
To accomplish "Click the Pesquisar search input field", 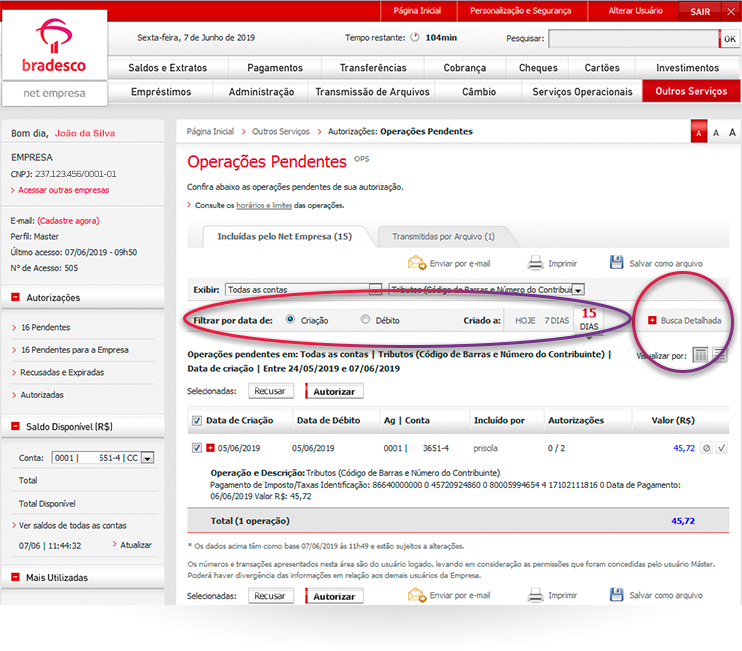I will 633,39.
